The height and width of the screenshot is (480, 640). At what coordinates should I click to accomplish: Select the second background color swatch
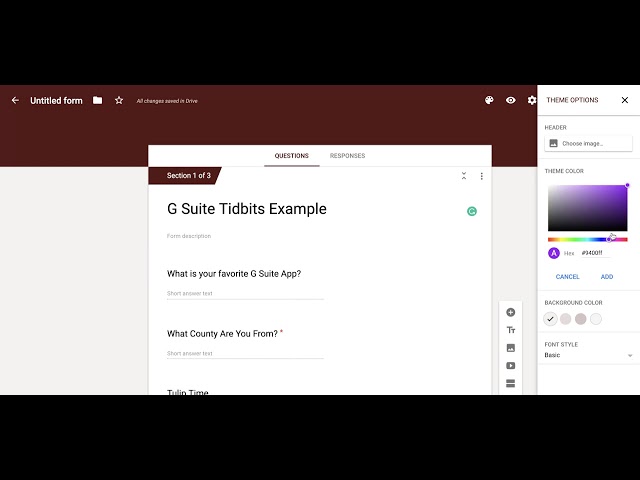(x=565, y=319)
